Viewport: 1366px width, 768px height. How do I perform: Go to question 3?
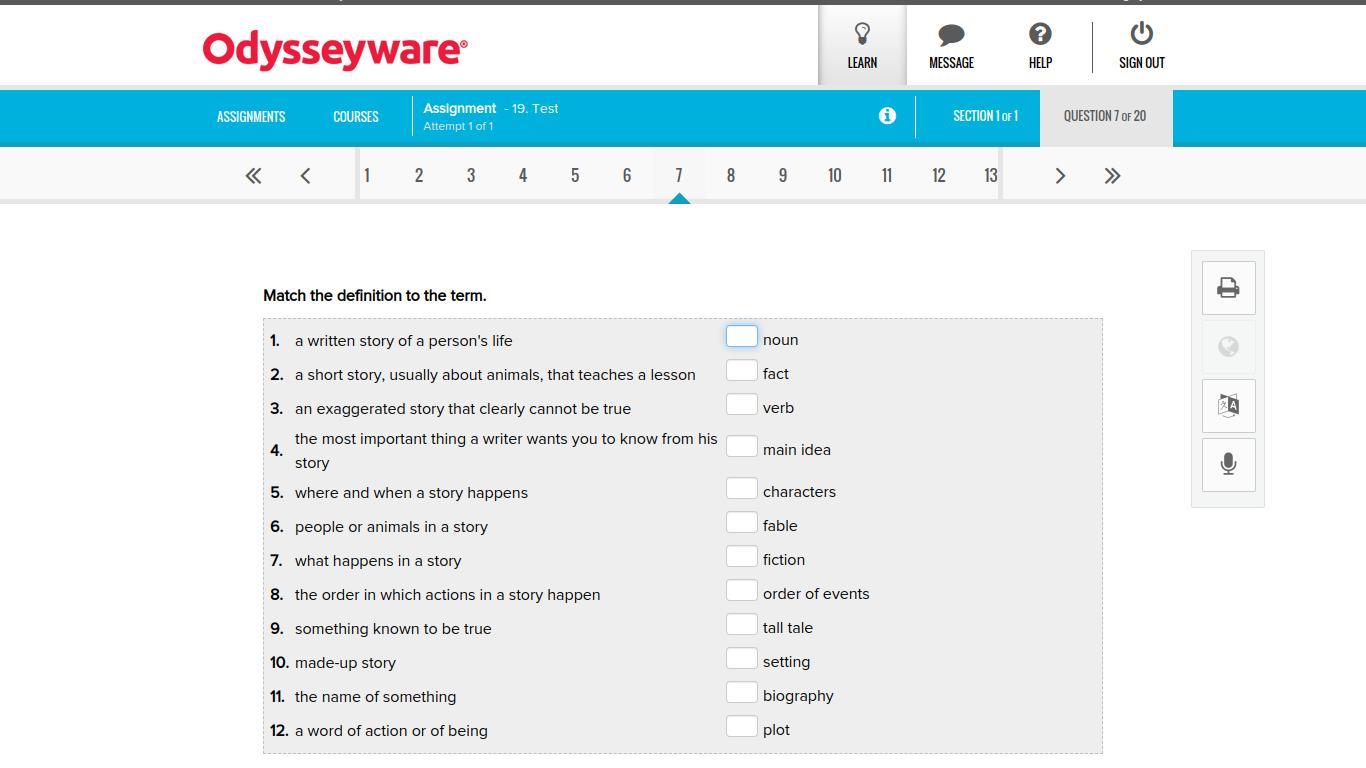[x=471, y=176]
